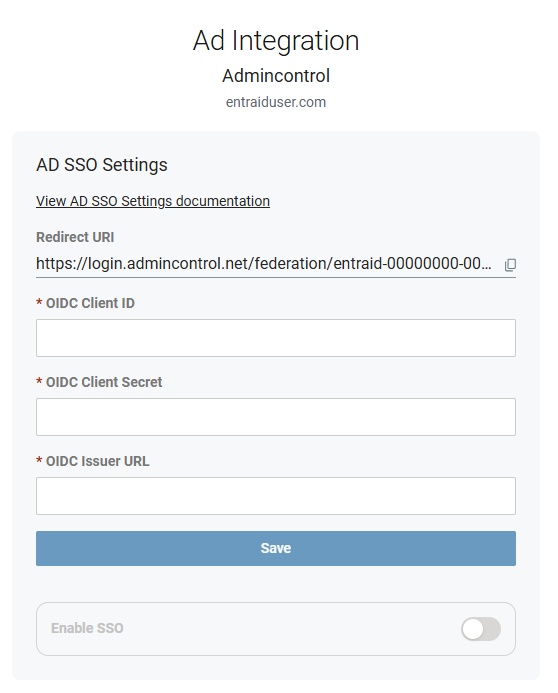
Task: Toggle the Enable SSO switch
Action: pos(481,628)
